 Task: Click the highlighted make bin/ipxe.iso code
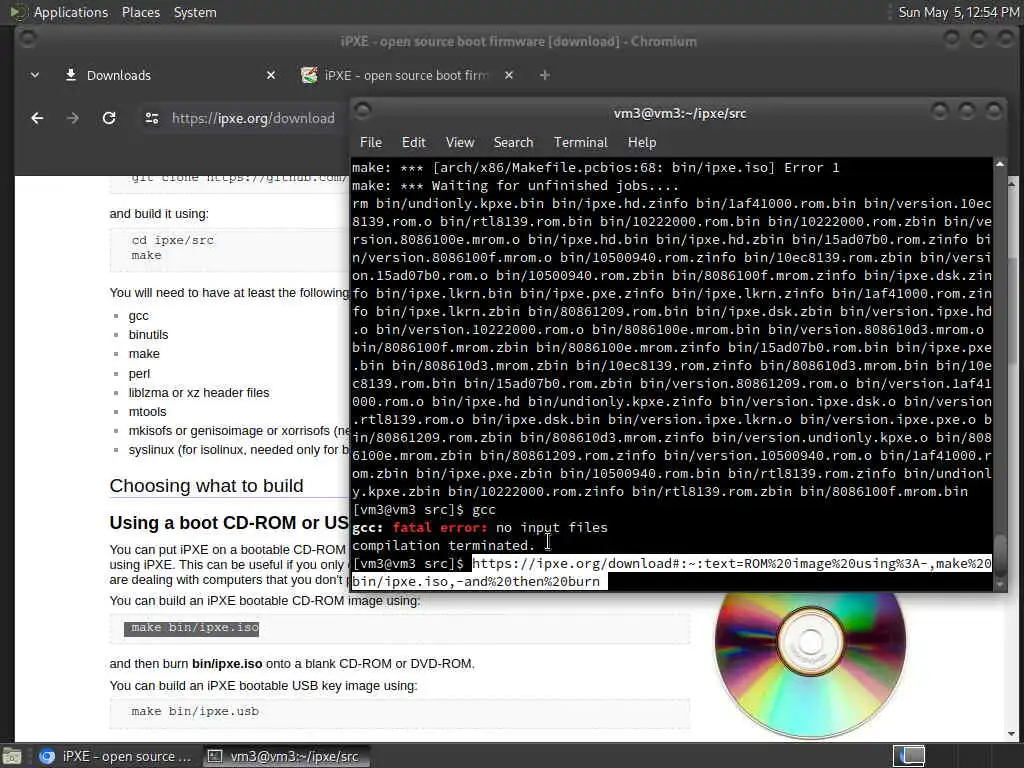(x=191, y=628)
